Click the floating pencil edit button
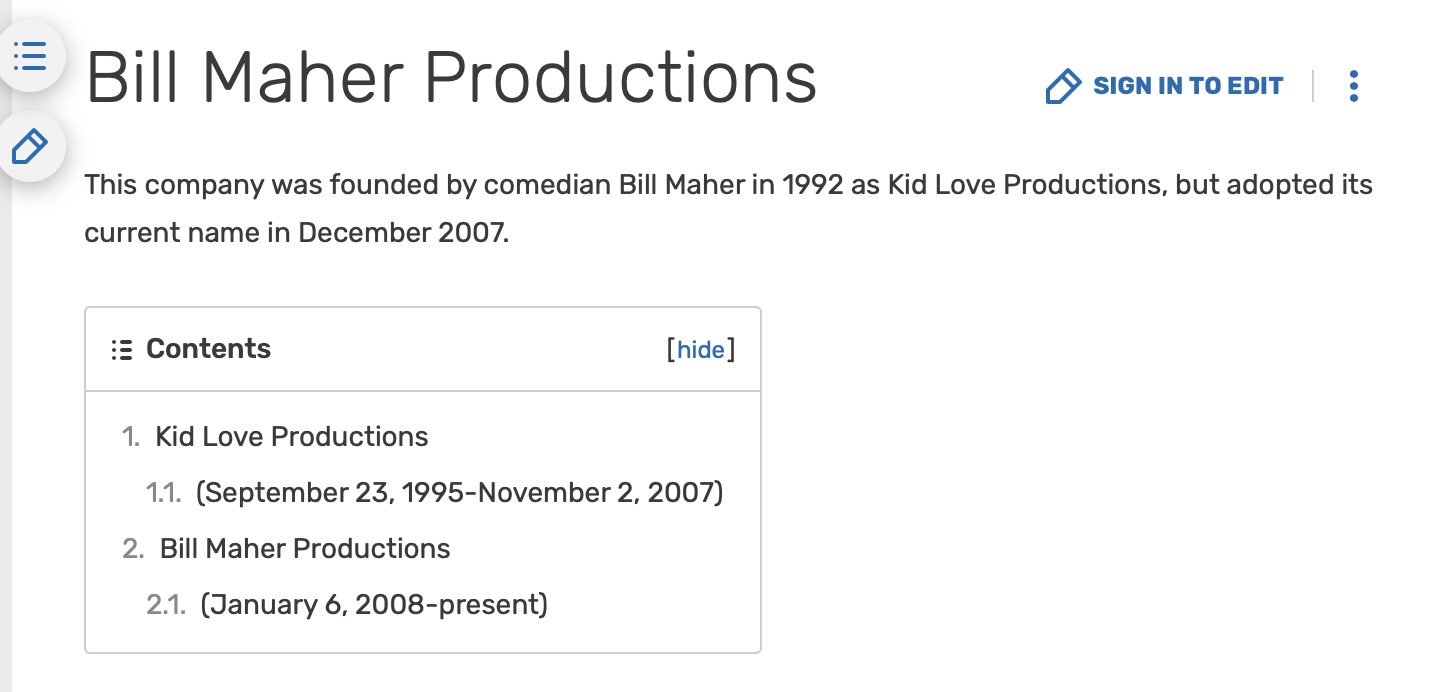1448x692 pixels. click(x=30, y=147)
